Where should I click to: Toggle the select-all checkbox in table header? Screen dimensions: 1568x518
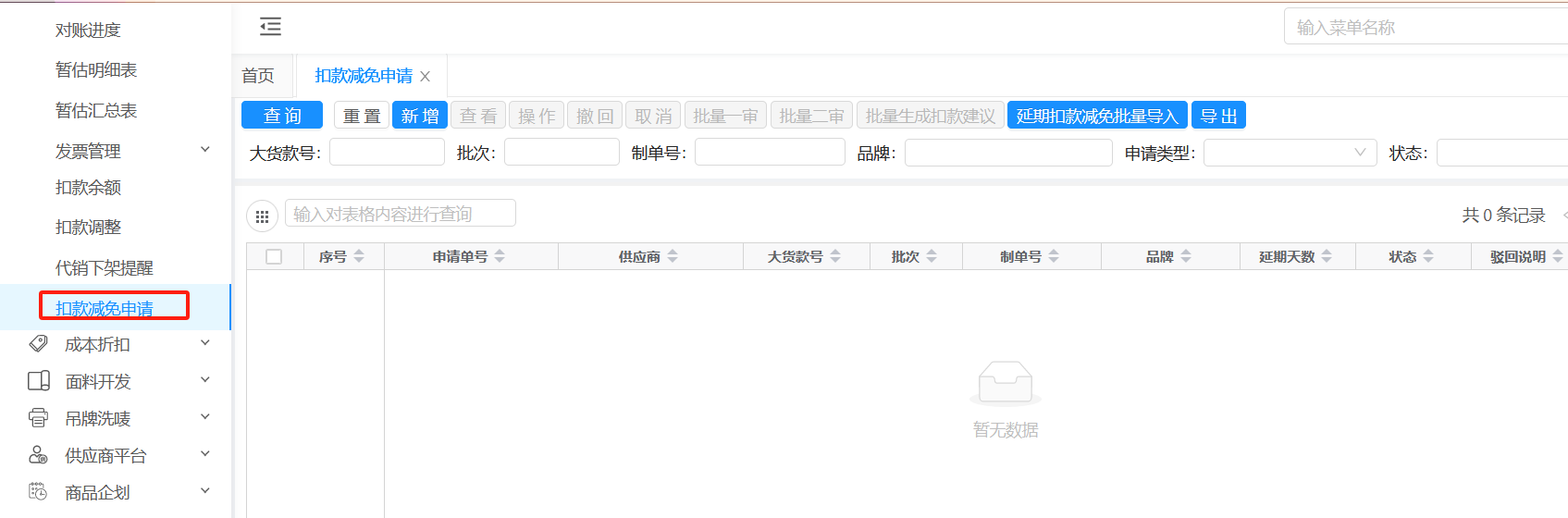pyautogui.click(x=274, y=256)
